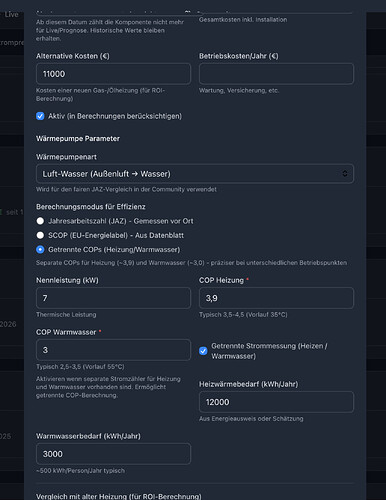Click the COP Warmwasser input field
The width and height of the screenshot is (386, 500).
click(x=113, y=350)
